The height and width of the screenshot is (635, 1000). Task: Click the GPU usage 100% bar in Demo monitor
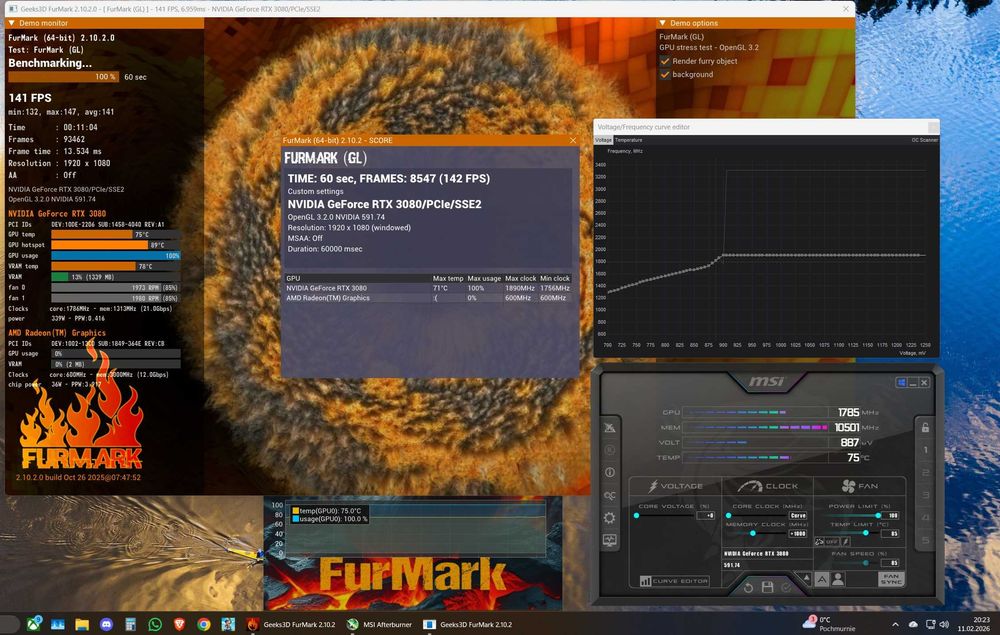(x=115, y=256)
